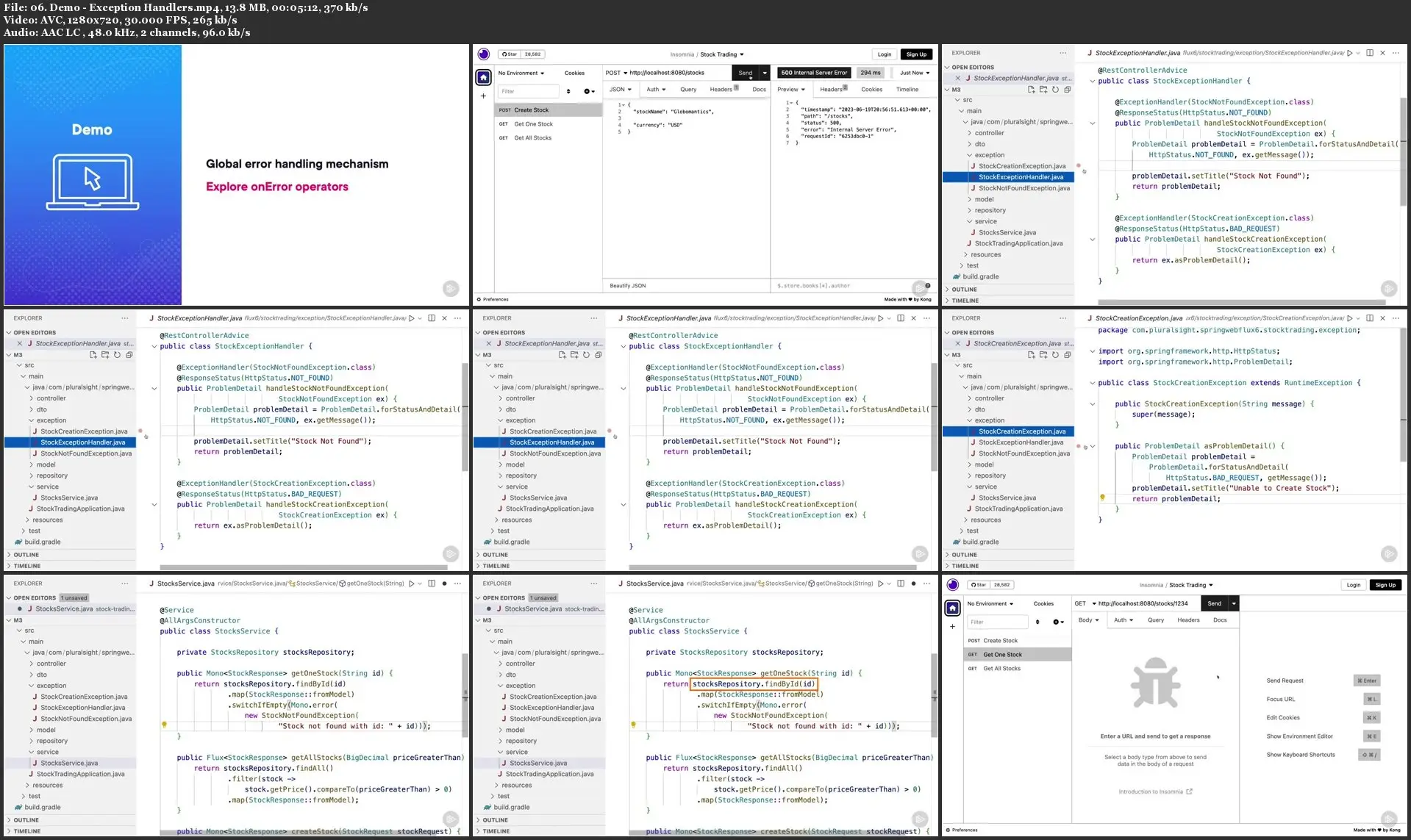Select highlighted POST Create Stock request

pyautogui.click(x=548, y=110)
